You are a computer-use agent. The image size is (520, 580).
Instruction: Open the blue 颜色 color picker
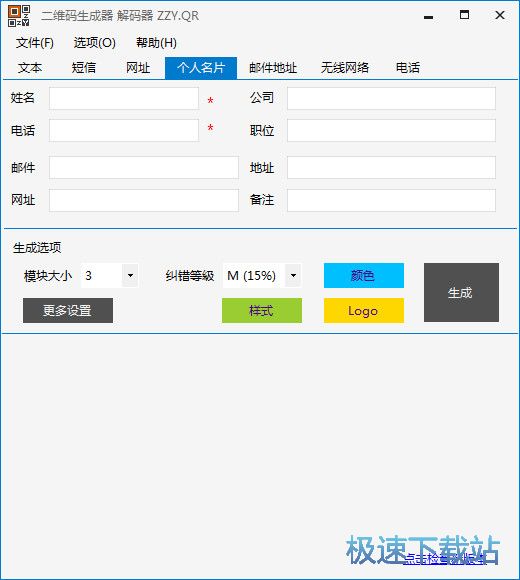364,275
